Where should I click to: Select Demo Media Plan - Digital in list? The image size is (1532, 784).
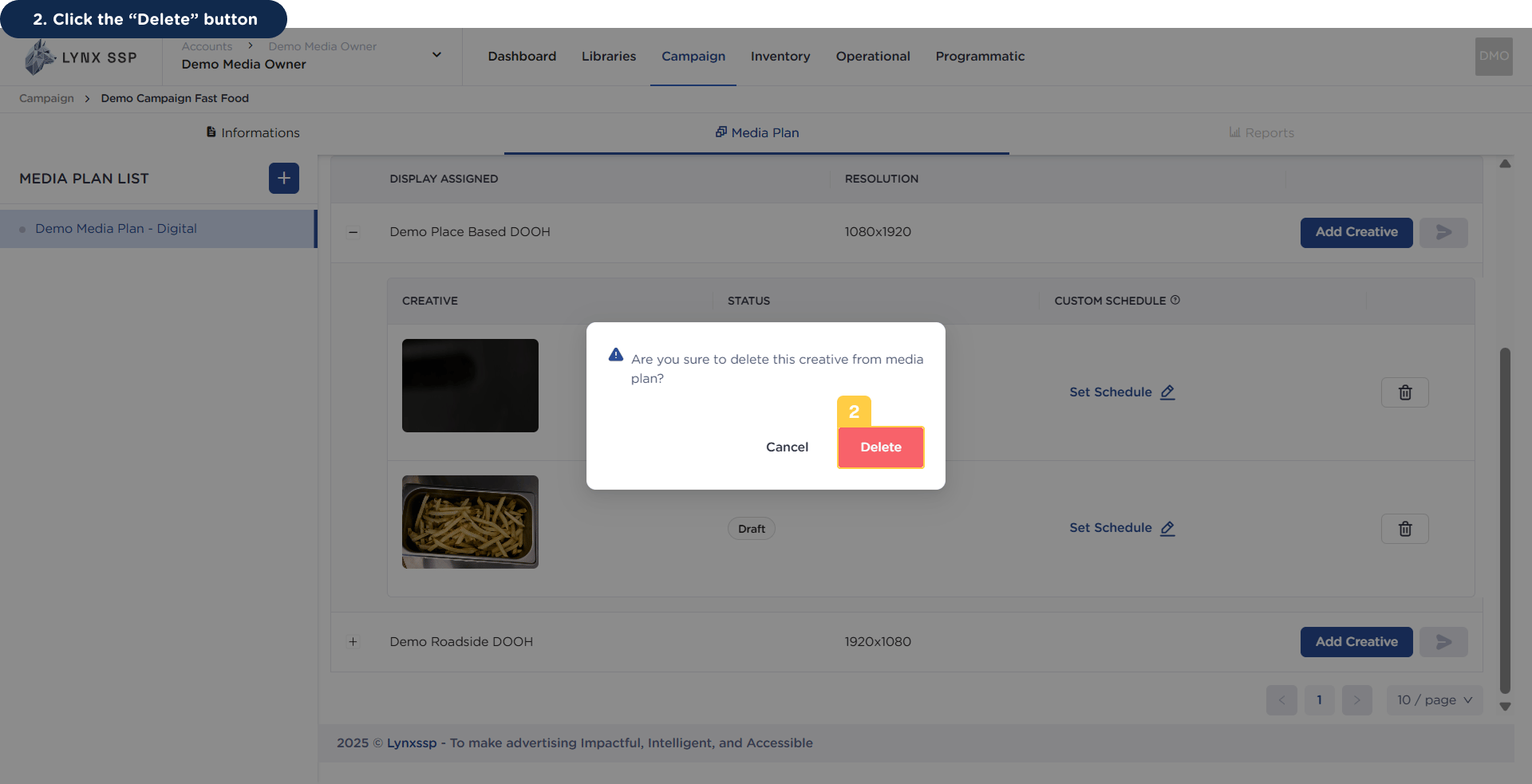click(158, 229)
